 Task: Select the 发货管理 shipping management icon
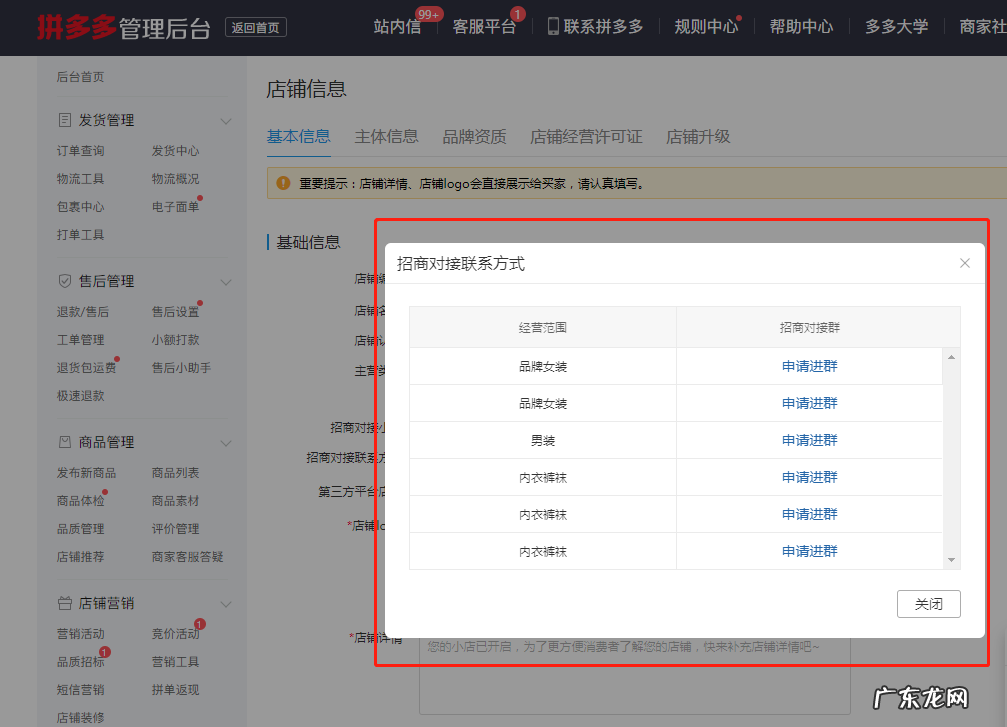coord(64,119)
